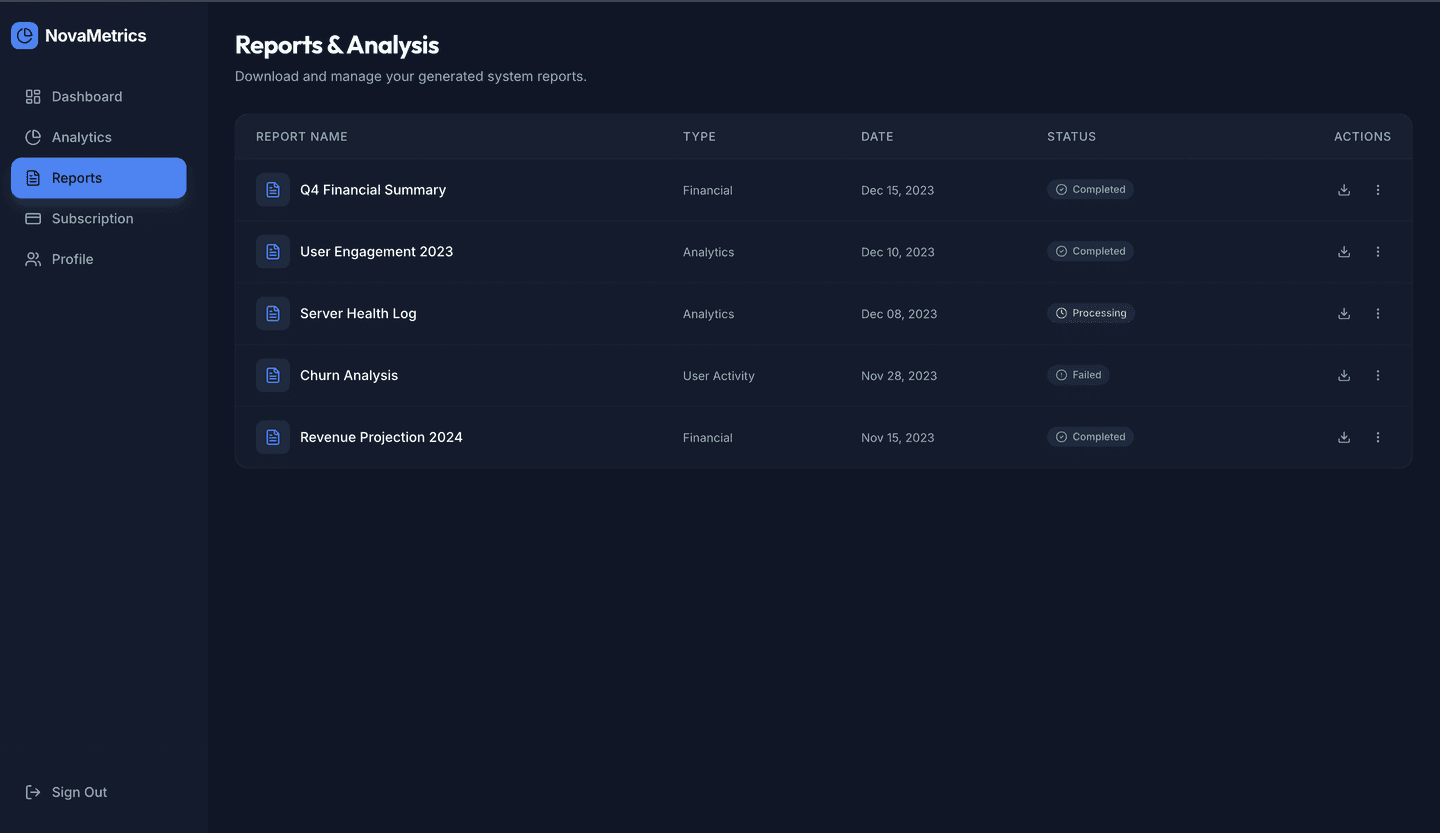Open the kebab menu for User Engagement 2023
Image resolution: width=1440 pixels, height=833 pixels.
[1377, 251]
